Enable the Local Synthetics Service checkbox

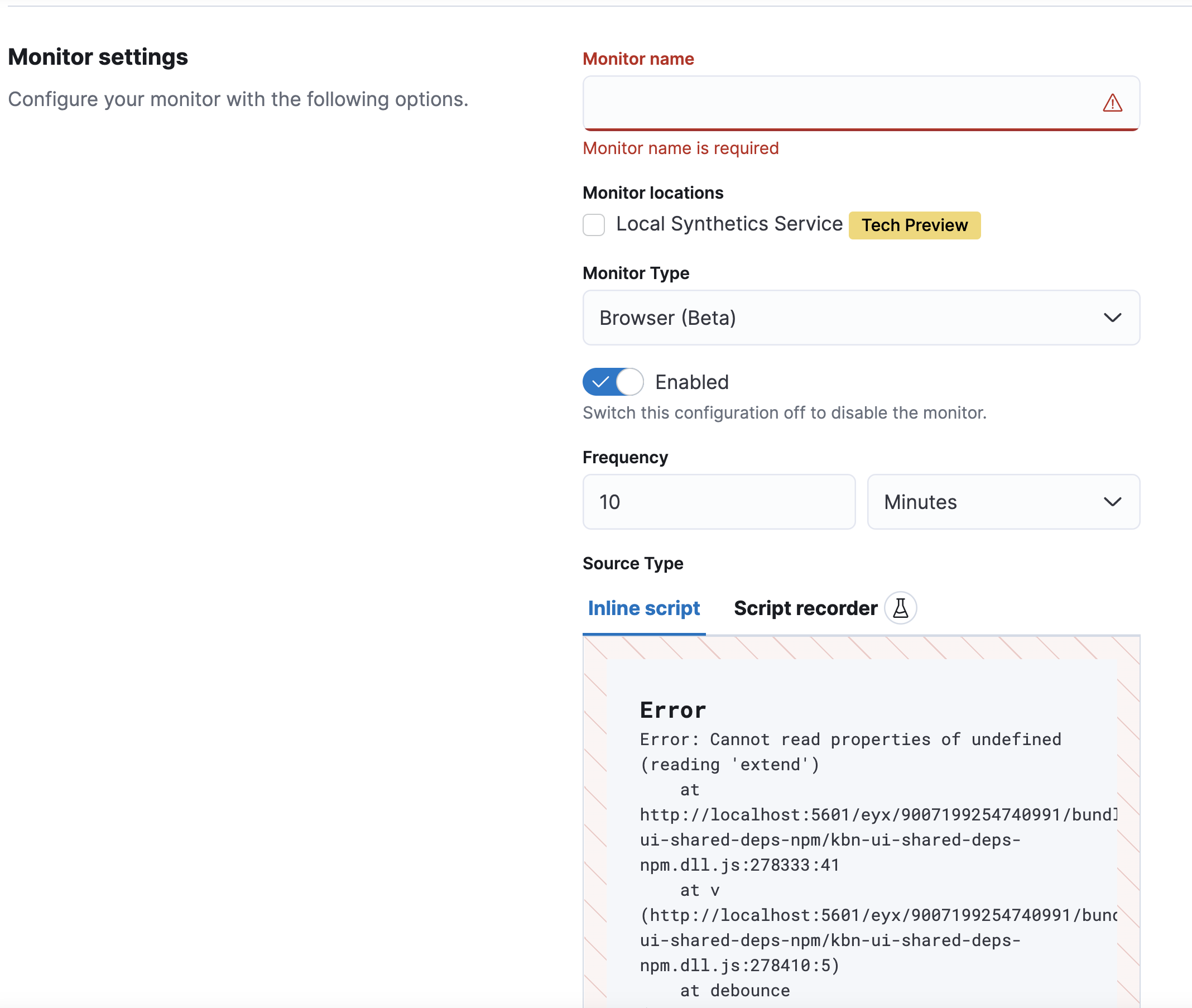coord(594,224)
